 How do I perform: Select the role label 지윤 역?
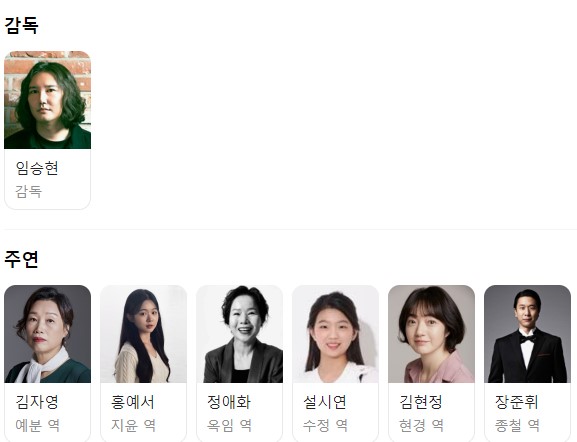[134, 425]
